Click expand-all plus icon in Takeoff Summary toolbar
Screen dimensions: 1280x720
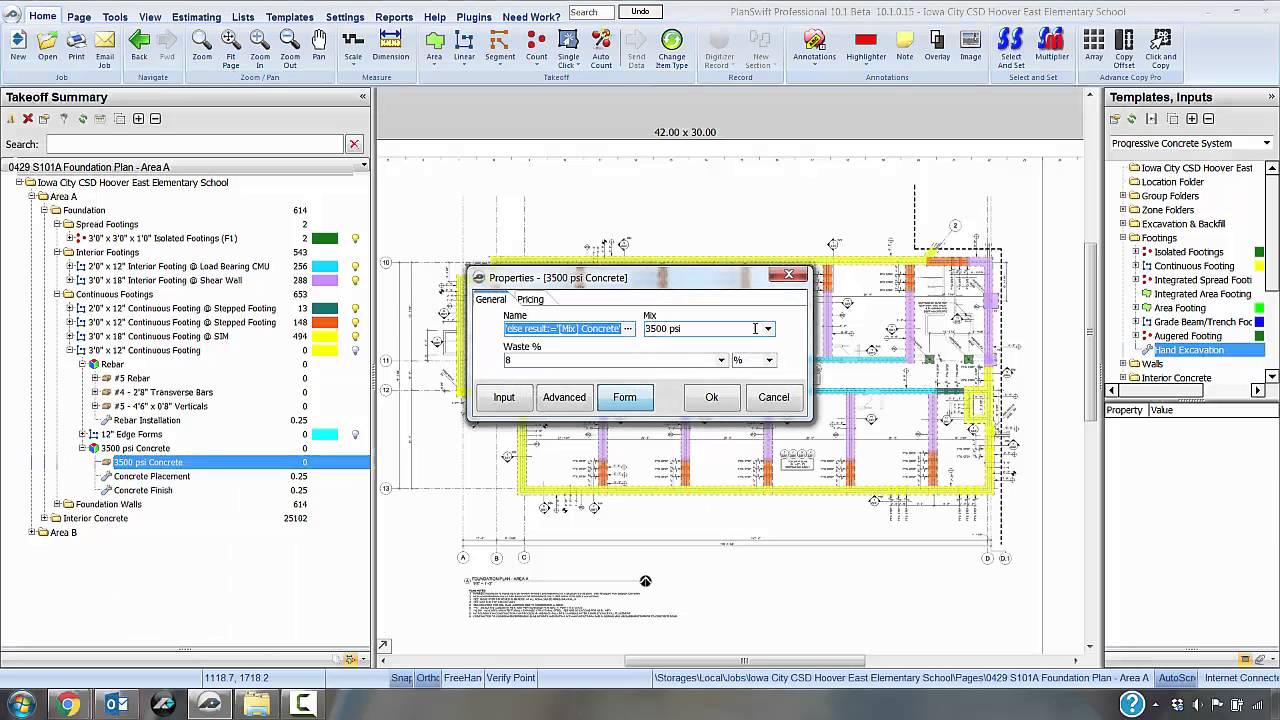pos(138,119)
